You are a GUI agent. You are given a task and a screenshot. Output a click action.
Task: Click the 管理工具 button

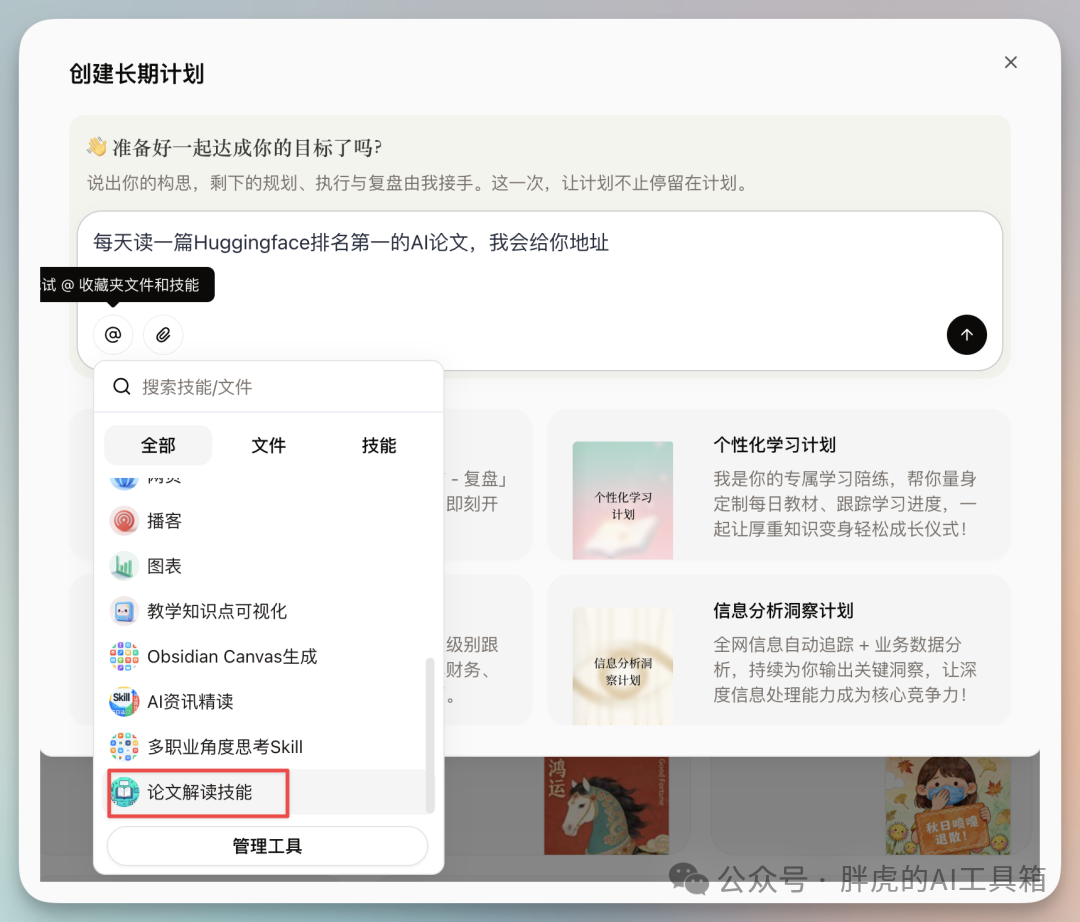coord(267,846)
